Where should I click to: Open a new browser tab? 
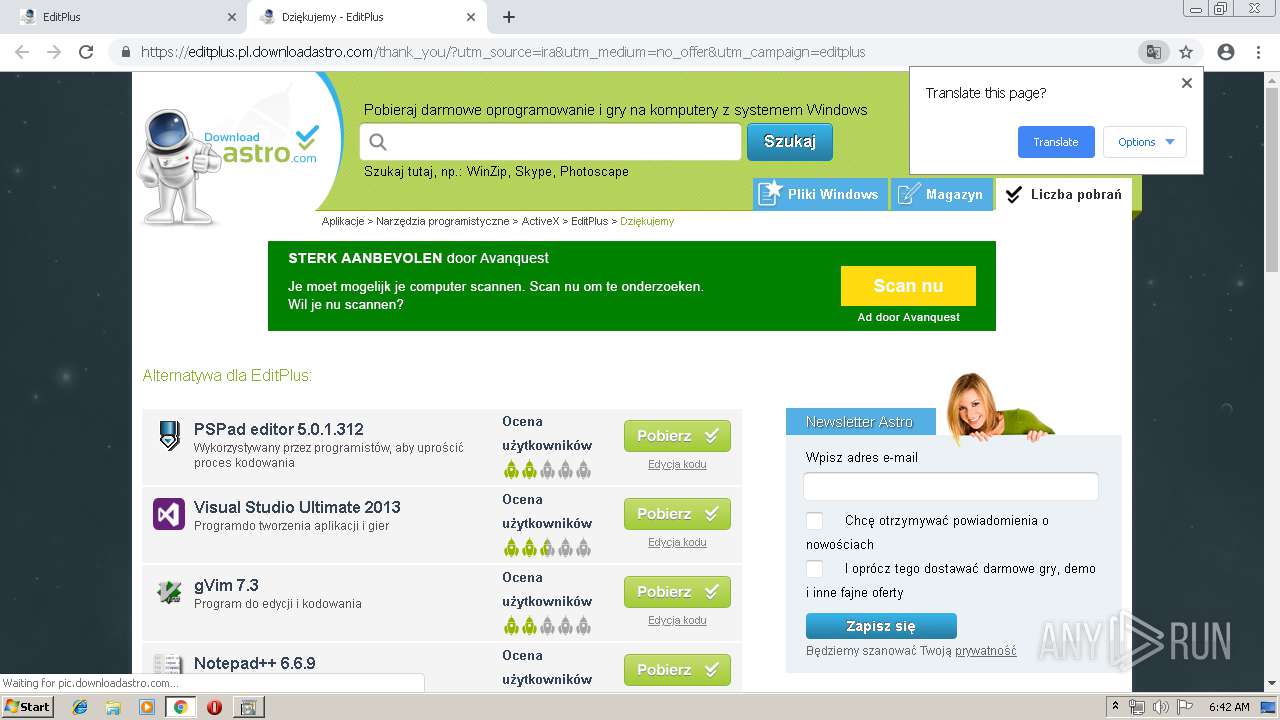[x=509, y=17]
